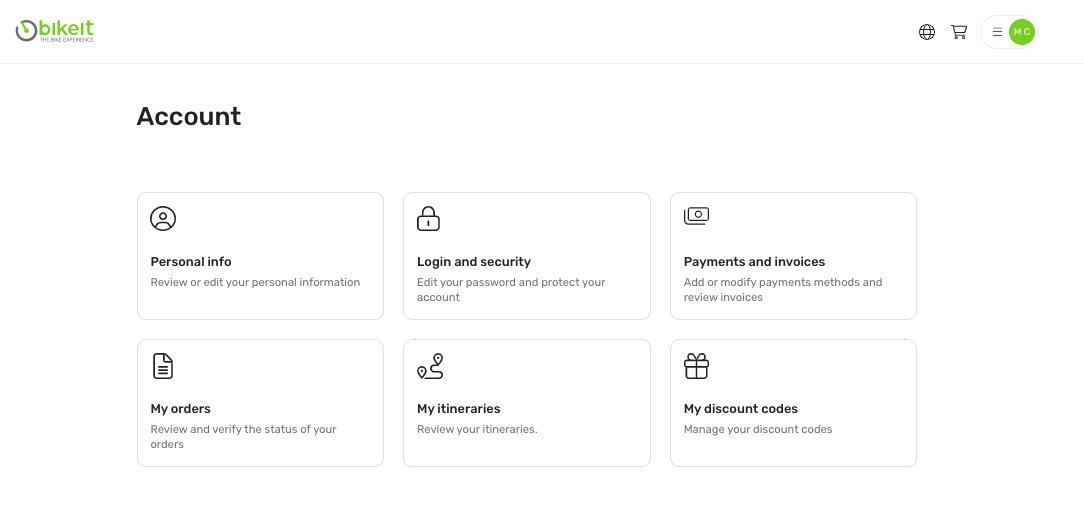Go to Login and security
This screenshot has width=1084, height=512.
tap(474, 262)
